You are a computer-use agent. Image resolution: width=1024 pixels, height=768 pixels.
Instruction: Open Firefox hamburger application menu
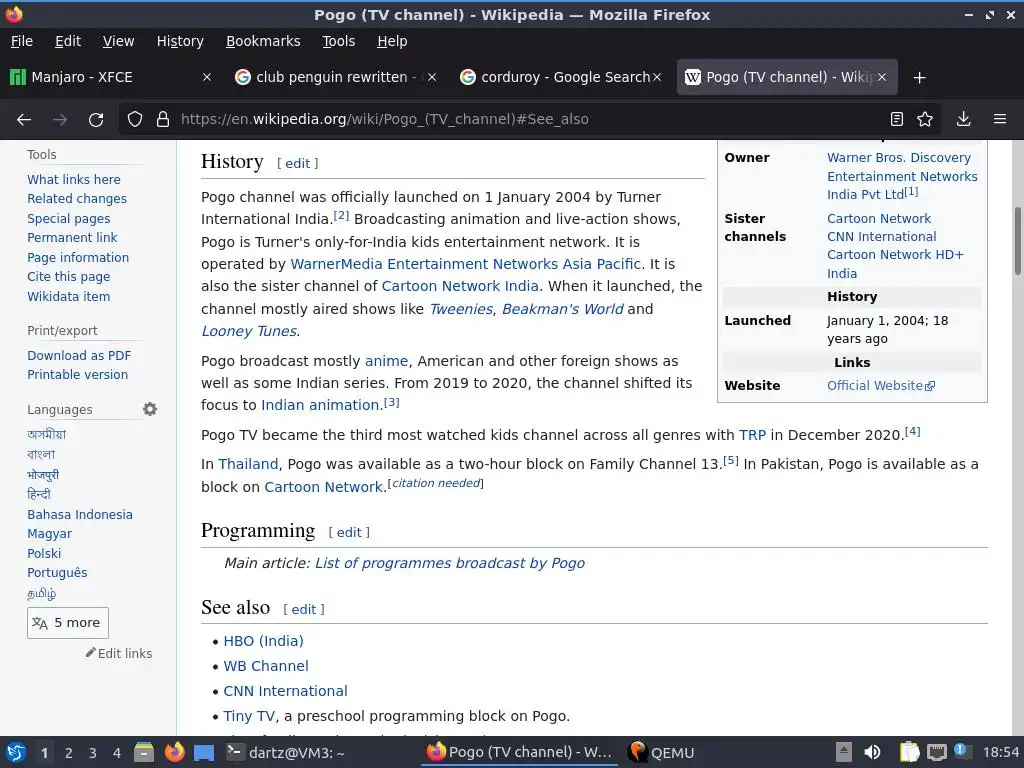click(1000, 119)
